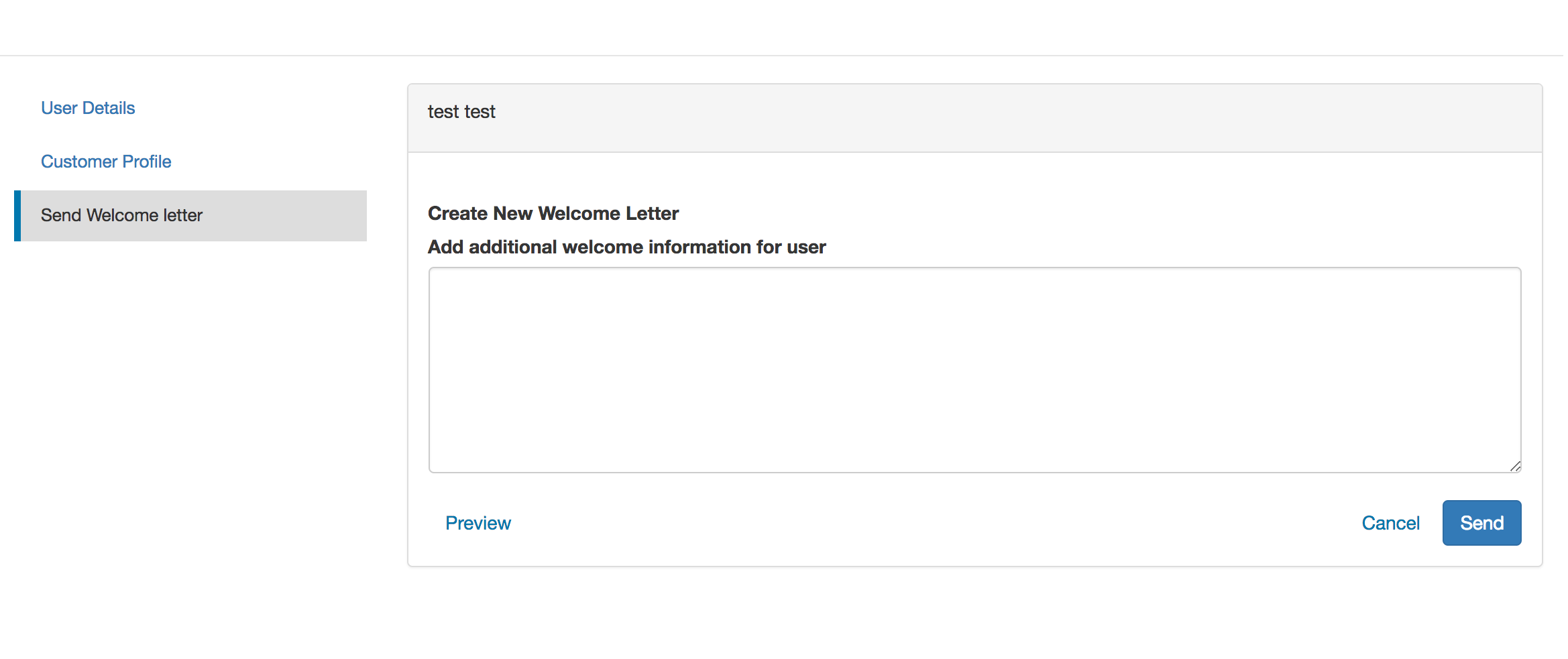Click the Create New Welcome Letter heading
This screenshot has height=659, width=1568.
tap(553, 213)
